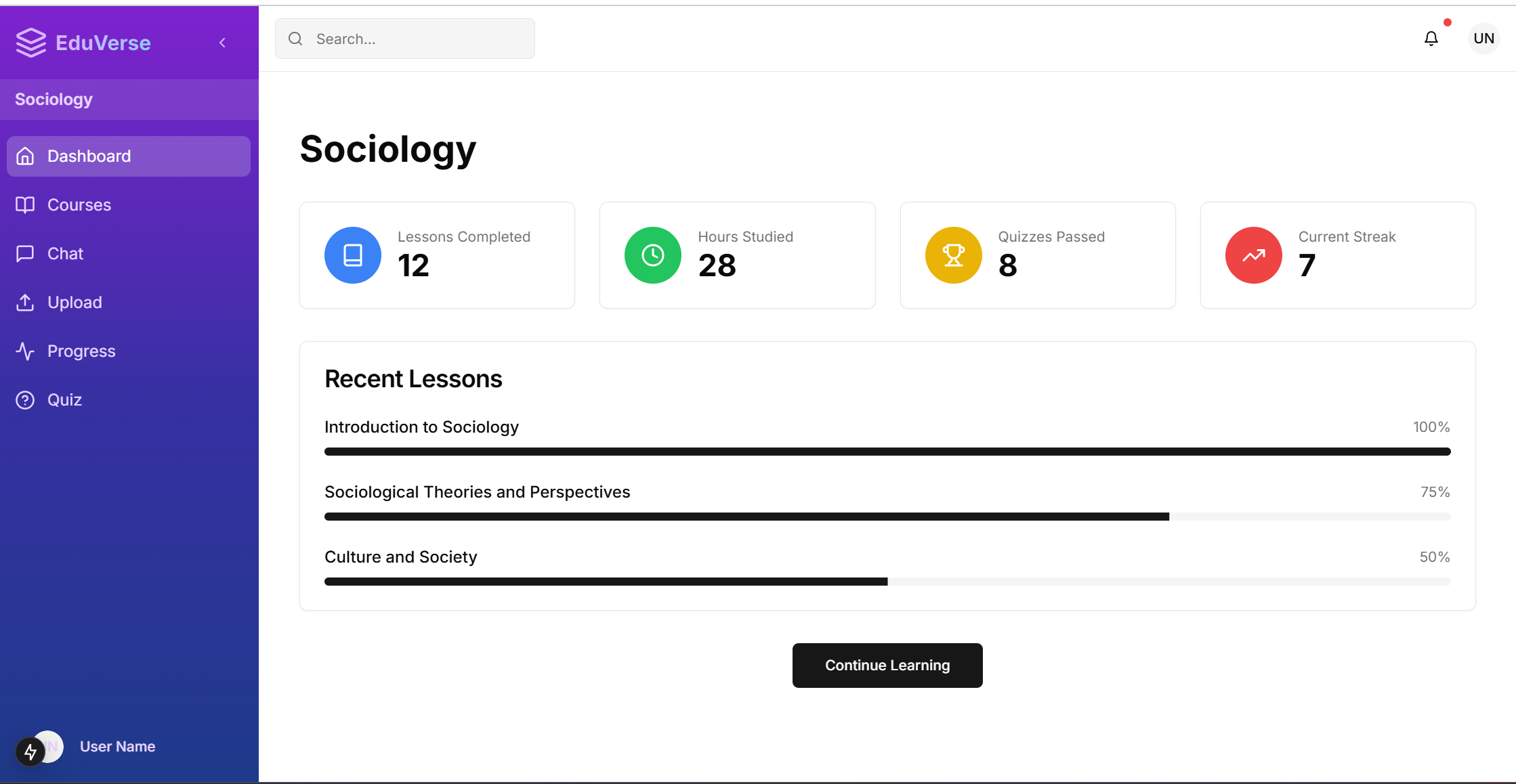Select the Sociology subject header
The image size is (1516, 784).
(x=53, y=99)
